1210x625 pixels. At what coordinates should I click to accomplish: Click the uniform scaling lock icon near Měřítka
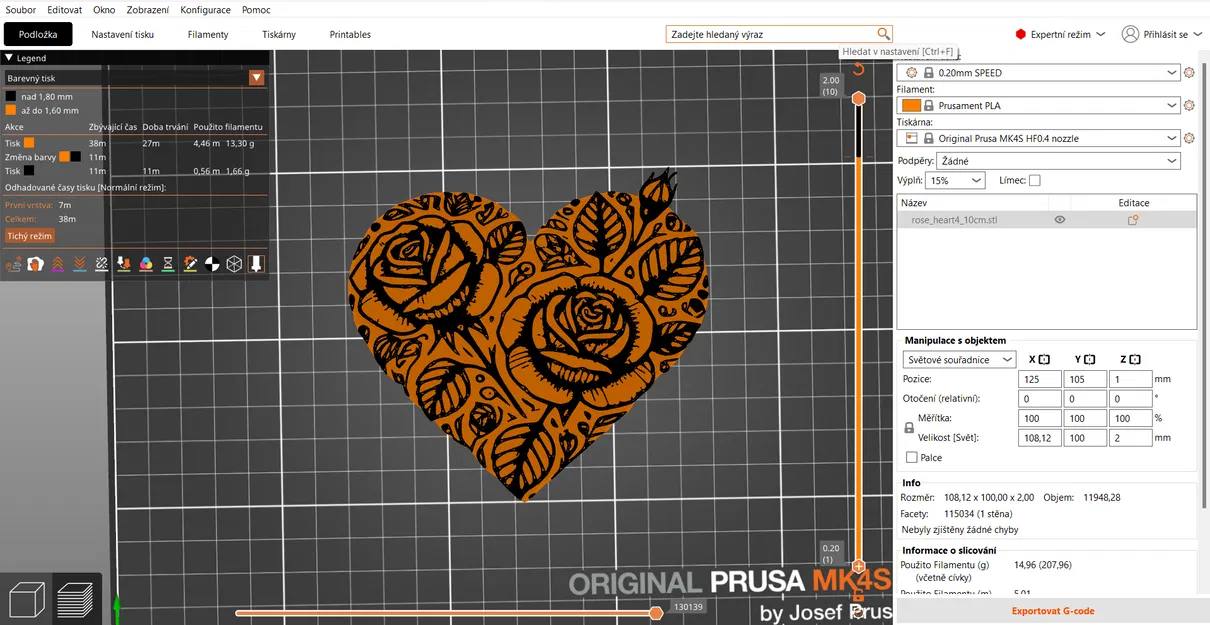coord(908,427)
